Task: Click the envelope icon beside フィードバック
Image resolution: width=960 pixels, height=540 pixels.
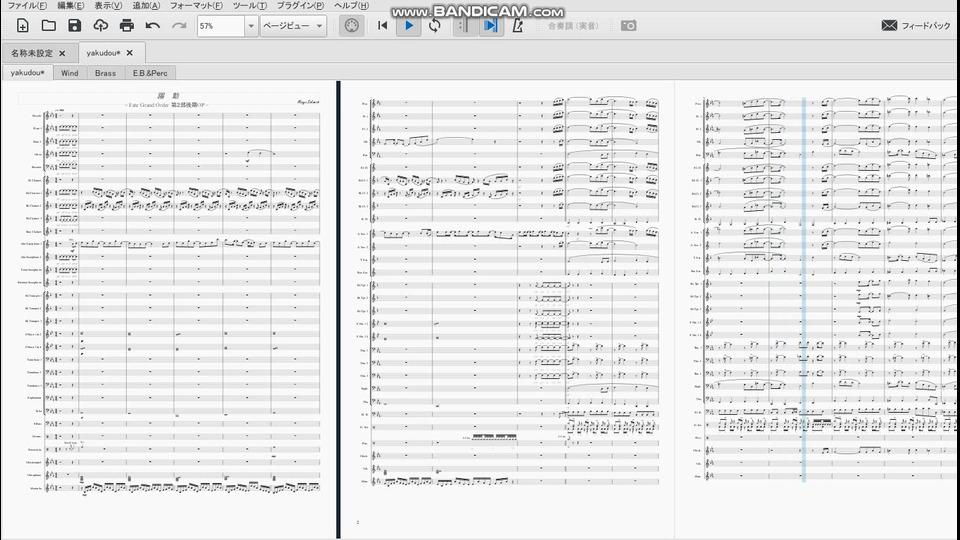Action: pyautogui.click(x=889, y=26)
